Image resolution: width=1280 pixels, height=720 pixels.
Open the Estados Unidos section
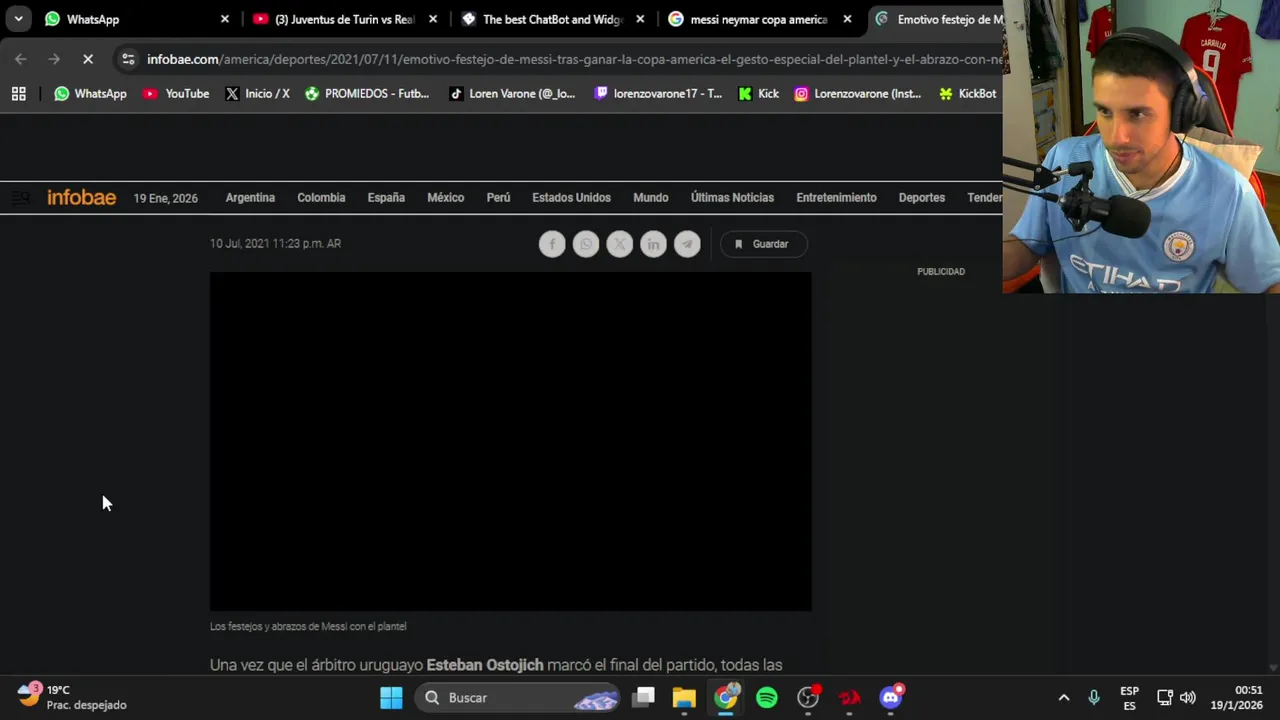pyautogui.click(x=571, y=197)
